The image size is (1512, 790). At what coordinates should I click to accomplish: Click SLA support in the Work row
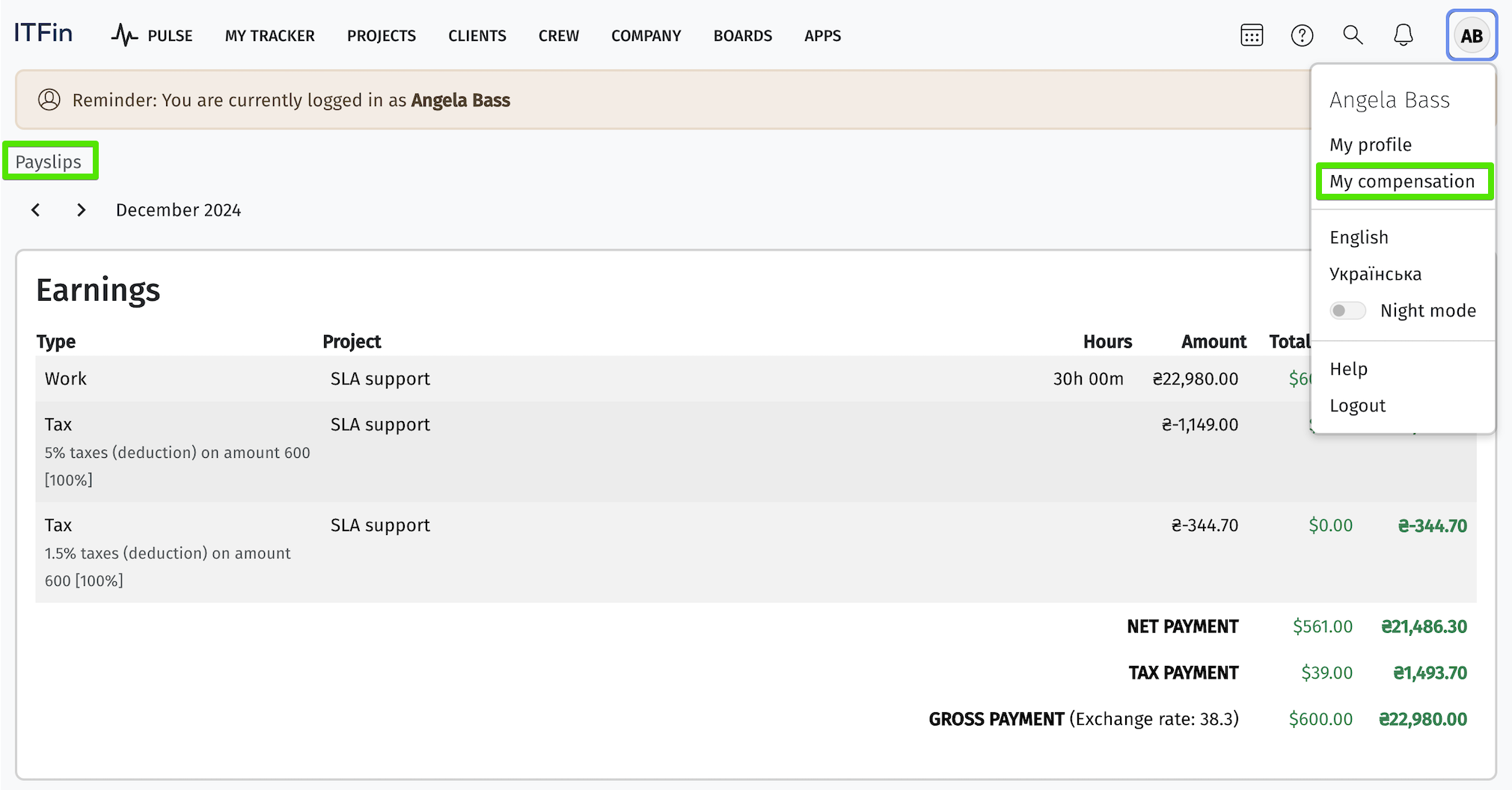tap(380, 379)
